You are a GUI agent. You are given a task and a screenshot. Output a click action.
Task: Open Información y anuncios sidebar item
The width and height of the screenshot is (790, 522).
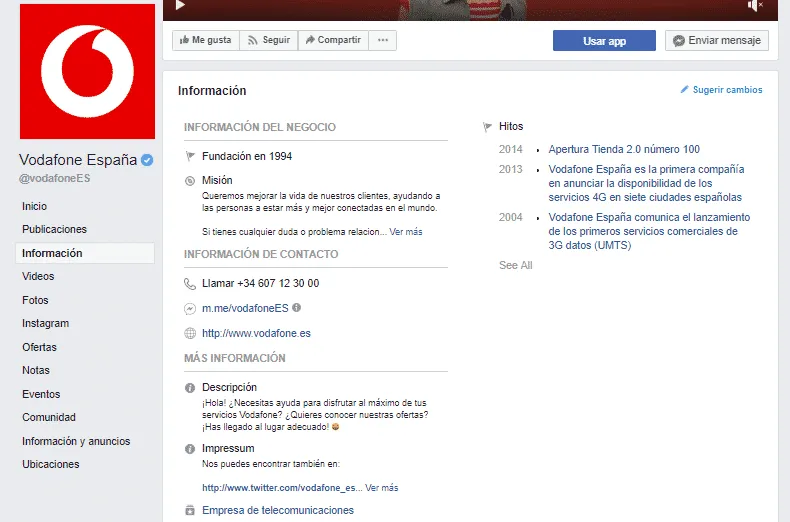pos(76,441)
